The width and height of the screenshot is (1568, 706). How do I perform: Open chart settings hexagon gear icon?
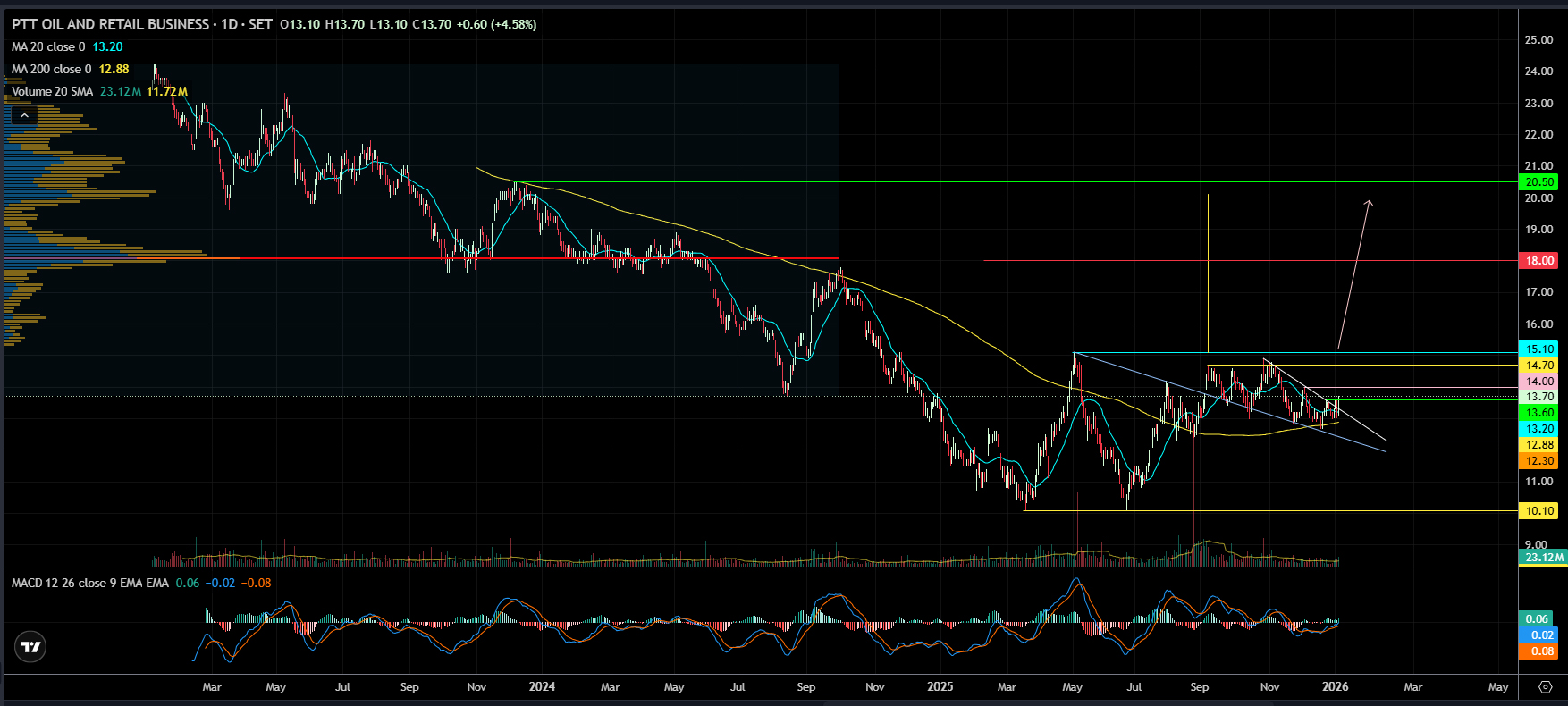click(x=1545, y=687)
